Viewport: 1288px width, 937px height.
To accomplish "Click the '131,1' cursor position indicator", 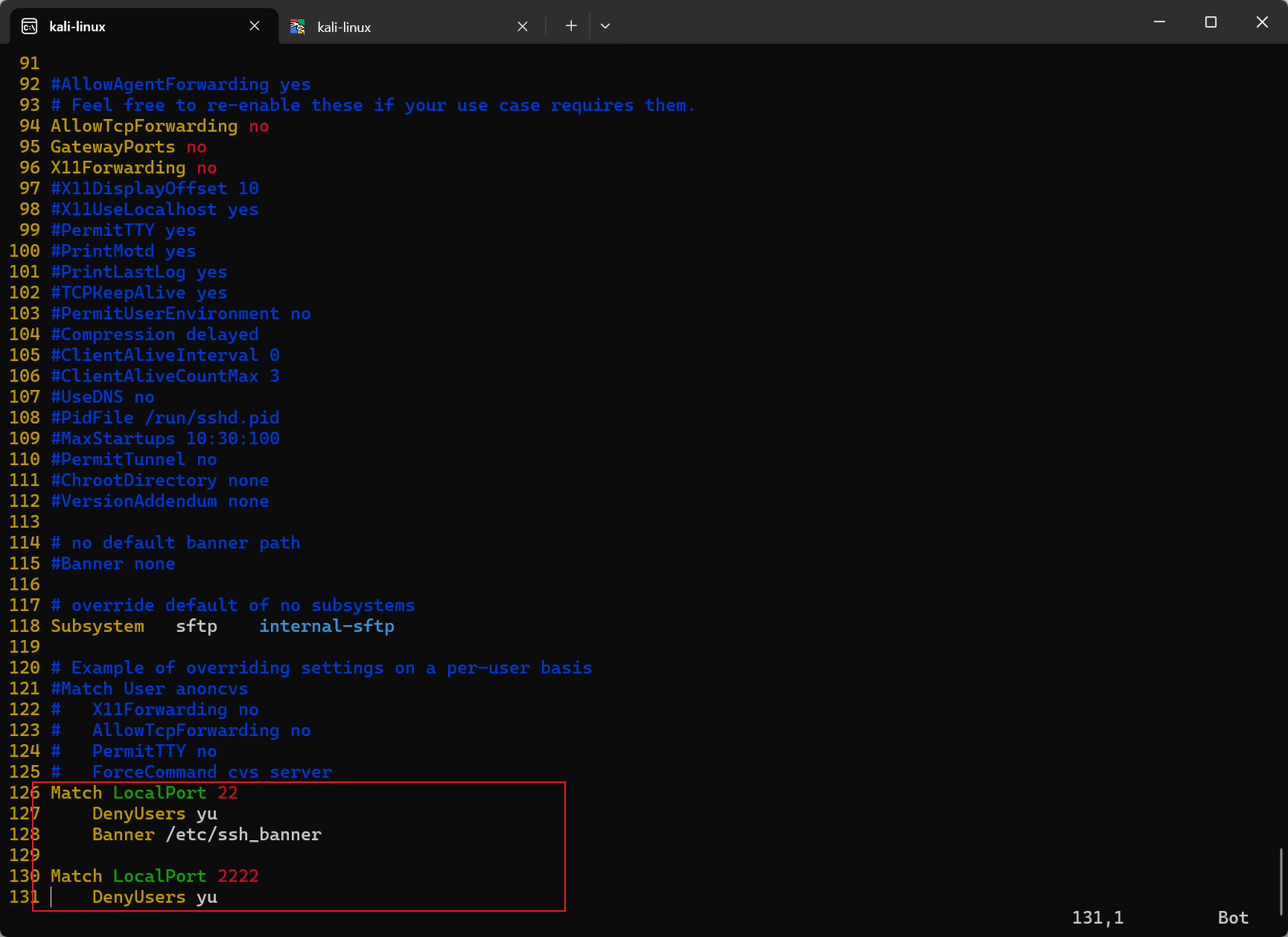I will [1097, 918].
